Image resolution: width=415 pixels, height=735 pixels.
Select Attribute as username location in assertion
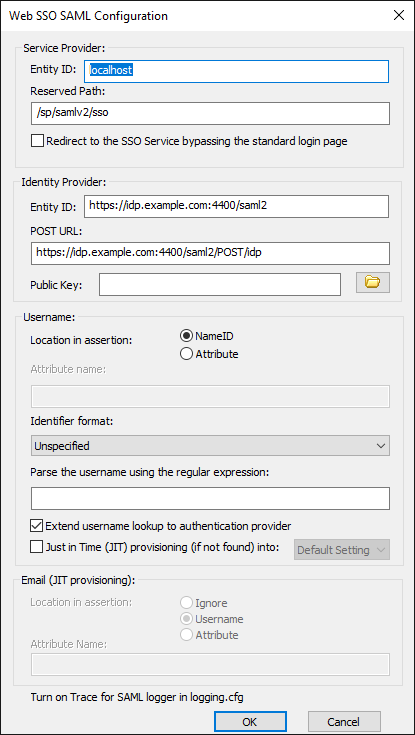tap(186, 354)
